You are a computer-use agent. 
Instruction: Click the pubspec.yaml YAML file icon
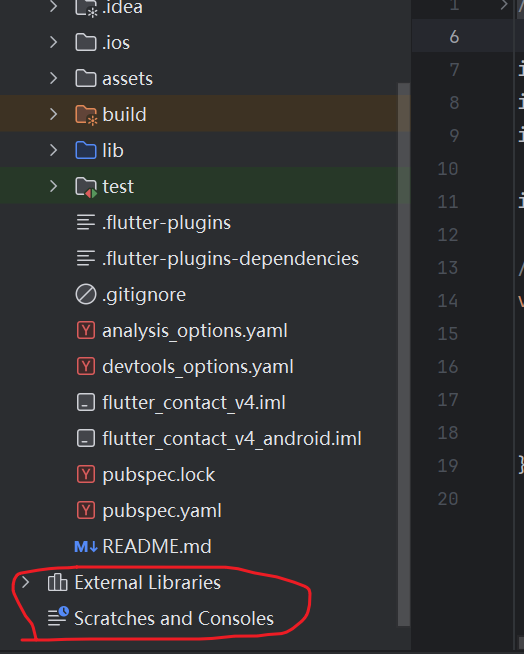coord(86,511)
